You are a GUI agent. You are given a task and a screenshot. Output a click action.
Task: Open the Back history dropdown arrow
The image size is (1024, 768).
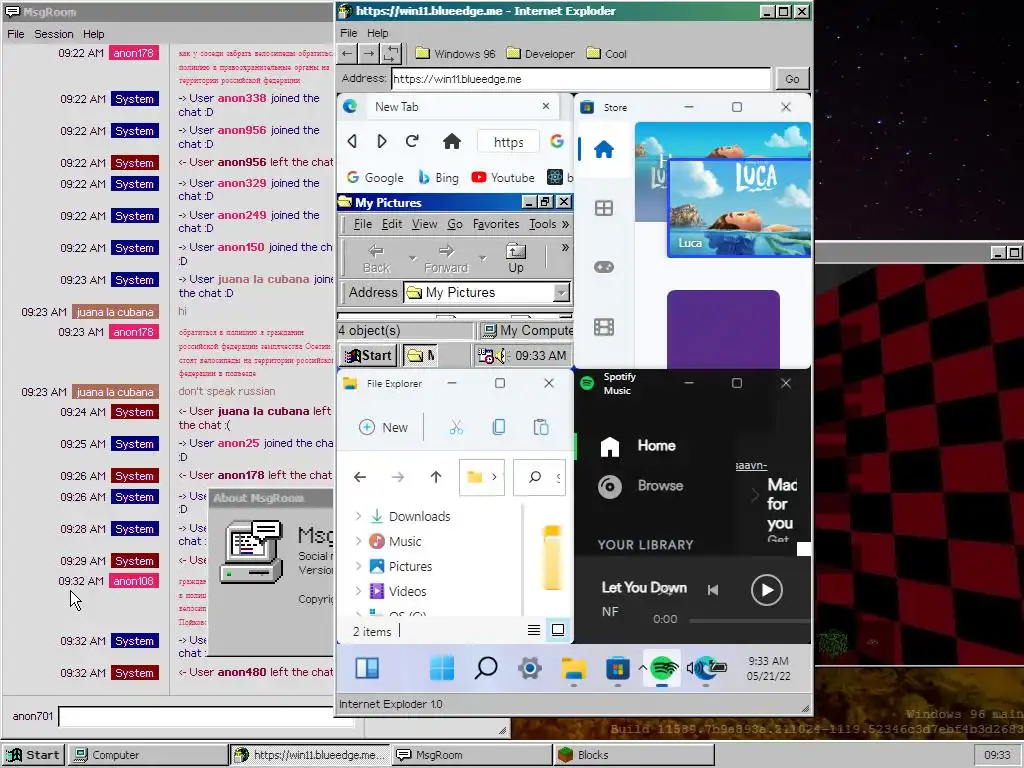tap(412, 258)
